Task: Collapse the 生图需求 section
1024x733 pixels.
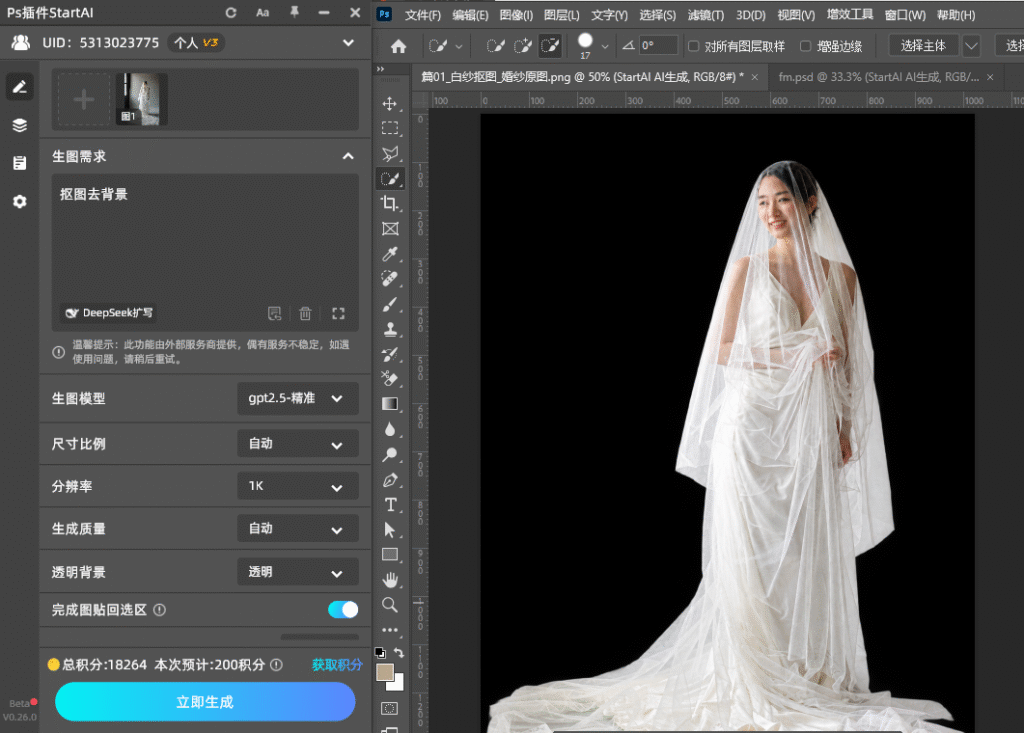Action: (x=348, y=156)
